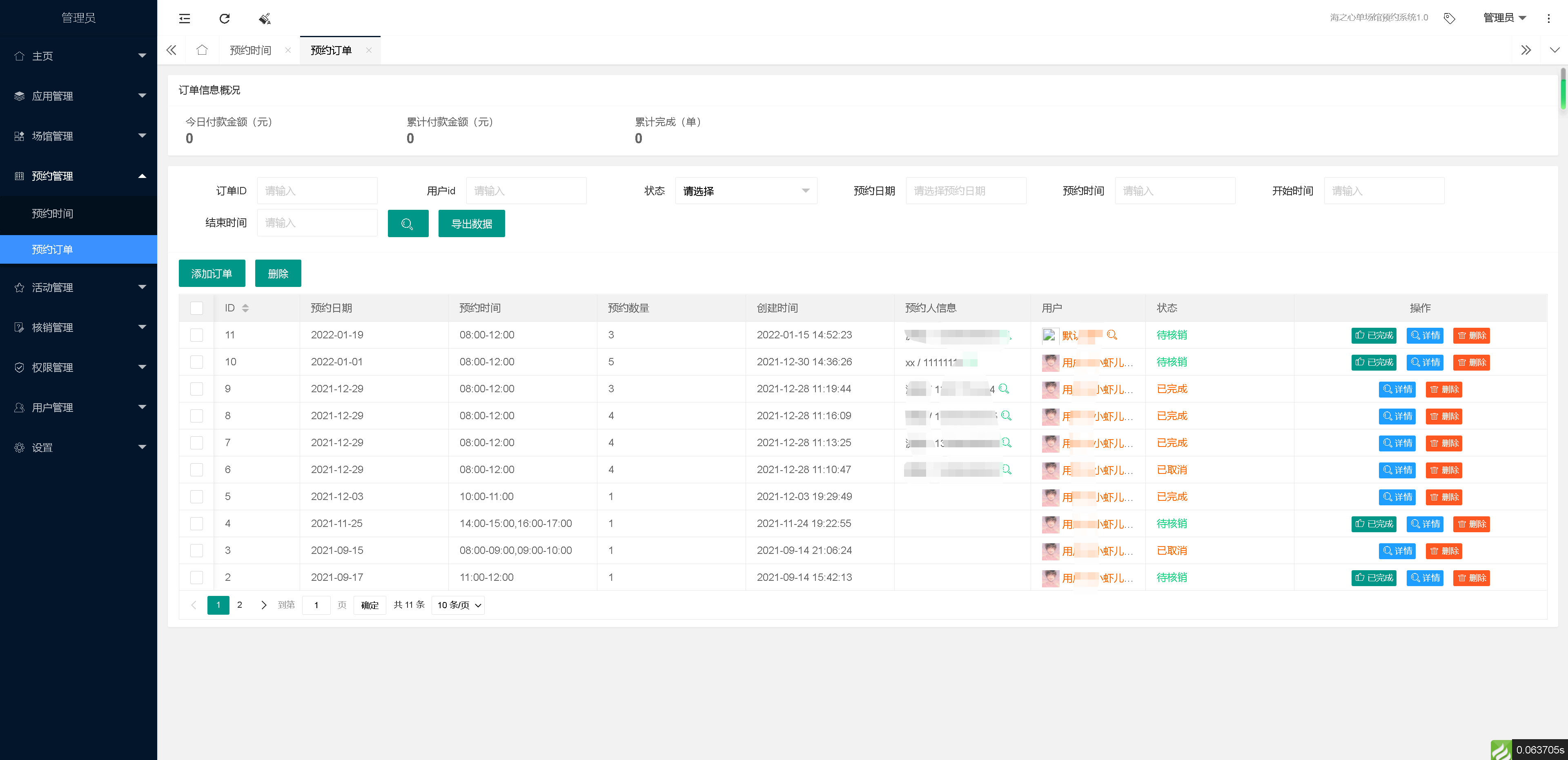The image size is (1568, 760).
Task: Click the 导出数据 button
Action: [471, 224]
